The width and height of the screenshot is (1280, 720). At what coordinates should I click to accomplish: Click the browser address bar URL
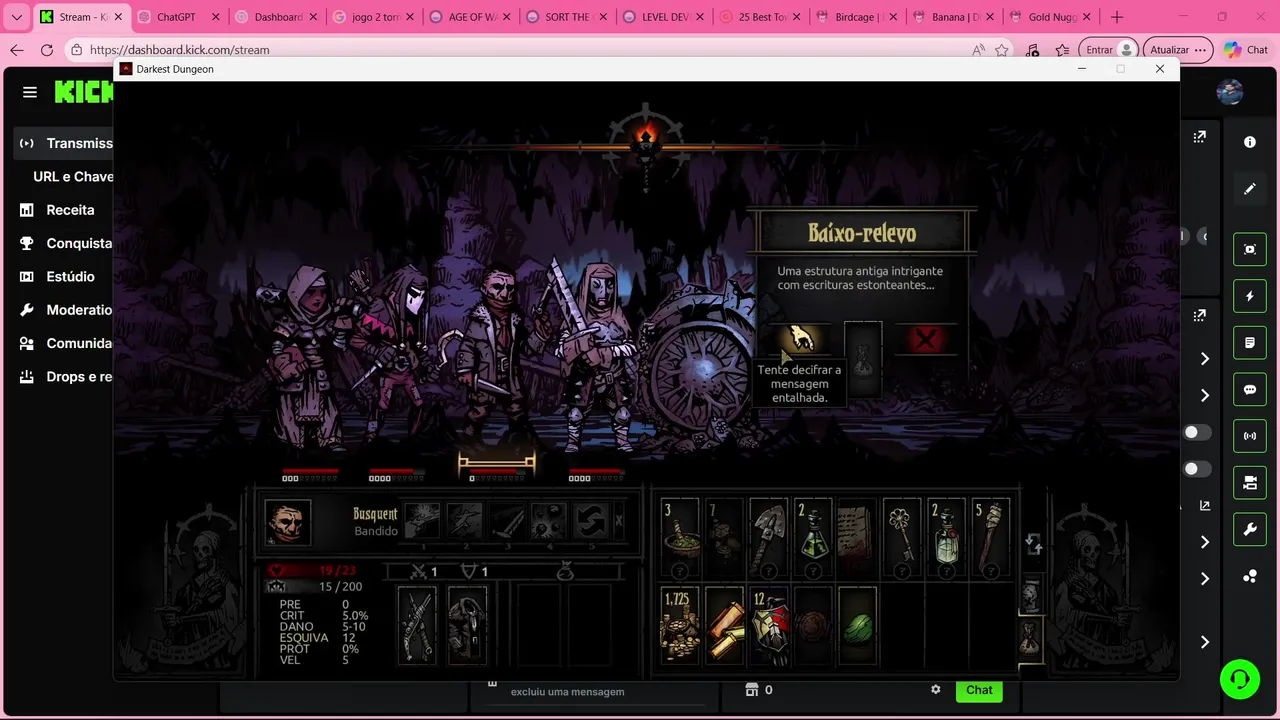(179, 50)
